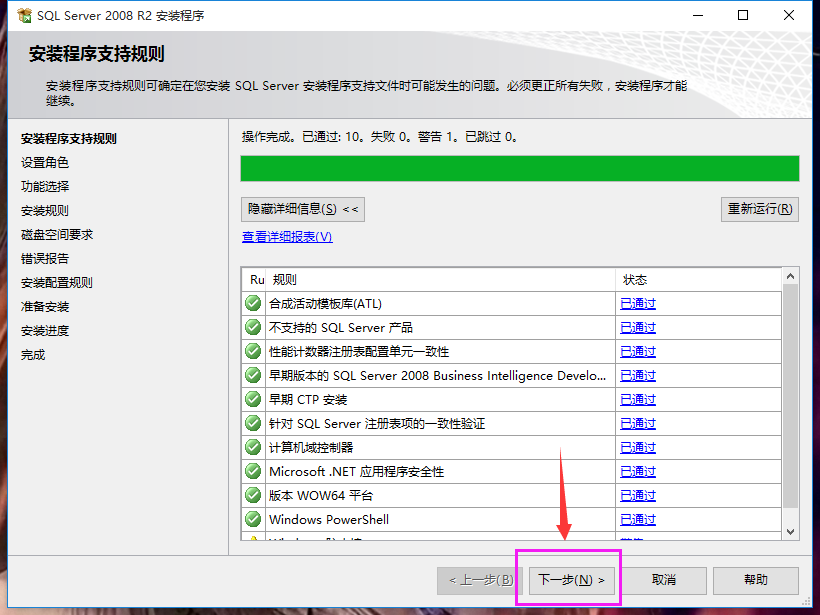The width and height of the screenshot is (820, 615).
Task: Click the SQL Server installer title bar icon
Action: 24,15
